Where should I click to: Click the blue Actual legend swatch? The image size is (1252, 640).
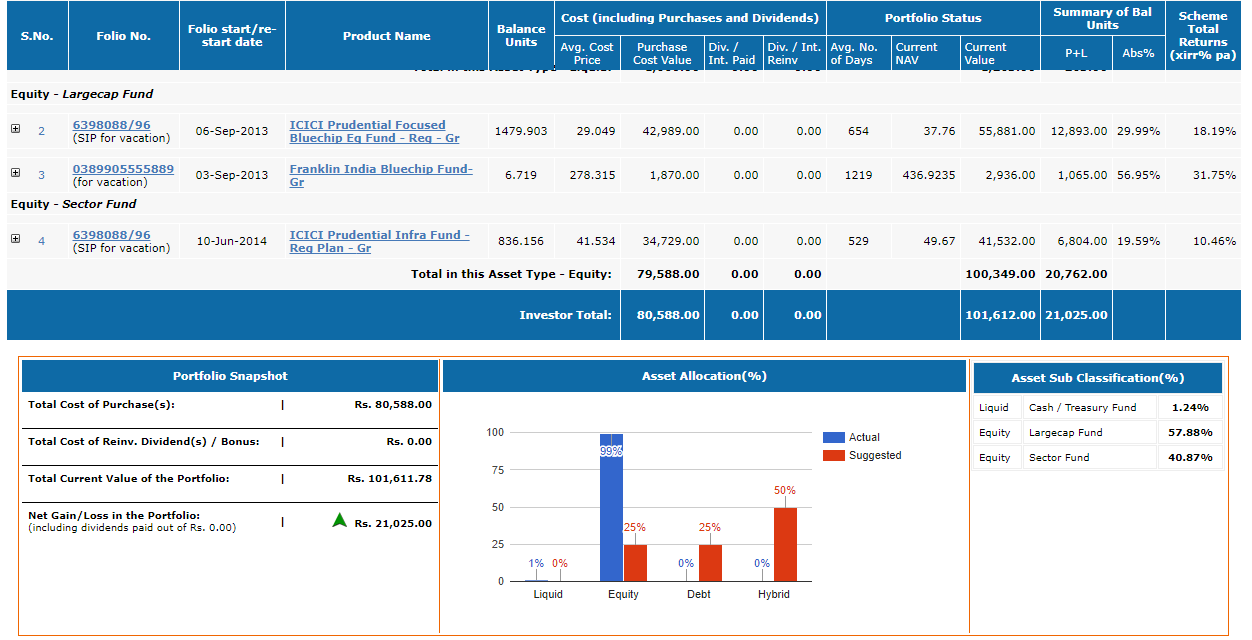click(x=833, y=437)
